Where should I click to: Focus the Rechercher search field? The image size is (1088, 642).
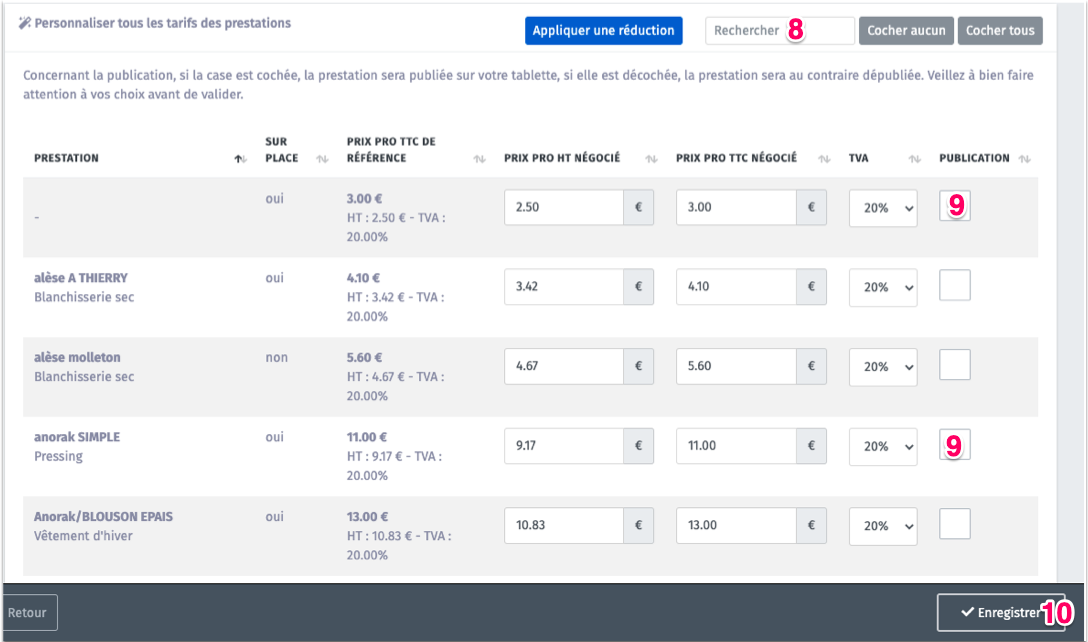[779, 31]
